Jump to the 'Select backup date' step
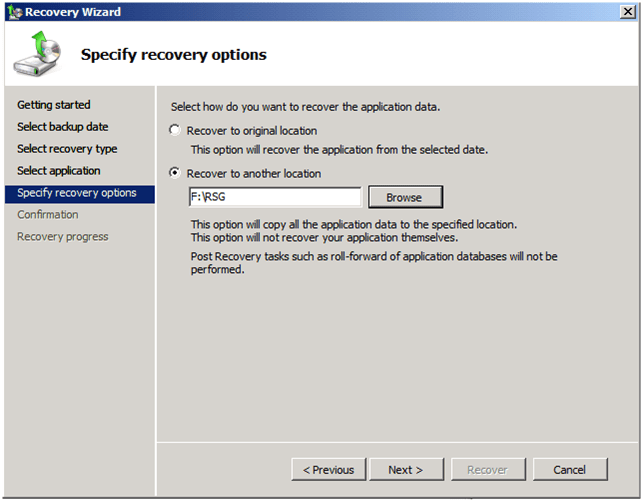Viewport: 644px width, 503px height. [x=63, y=127]
